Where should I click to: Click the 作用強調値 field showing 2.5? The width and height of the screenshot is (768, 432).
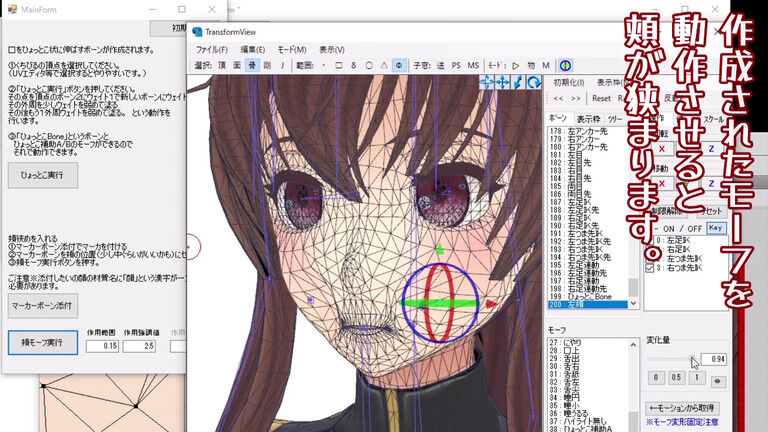[x=139, y=346]
